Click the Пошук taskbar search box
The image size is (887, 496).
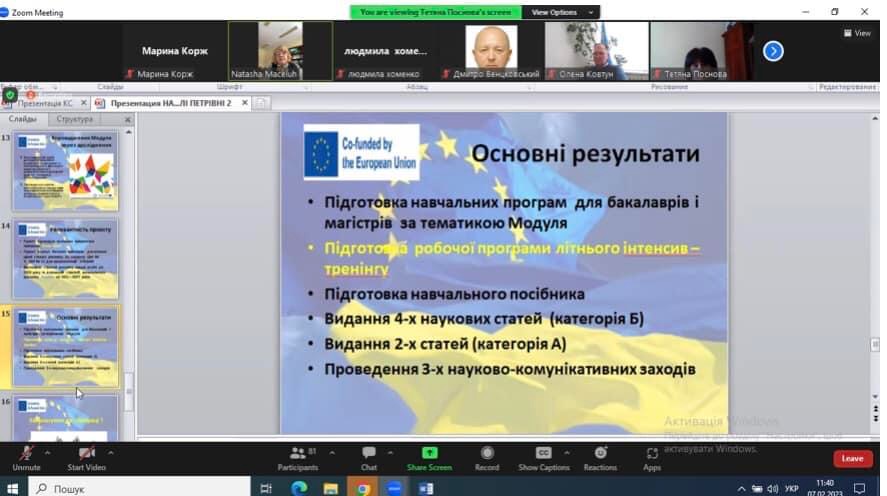(x=139, y=488)
